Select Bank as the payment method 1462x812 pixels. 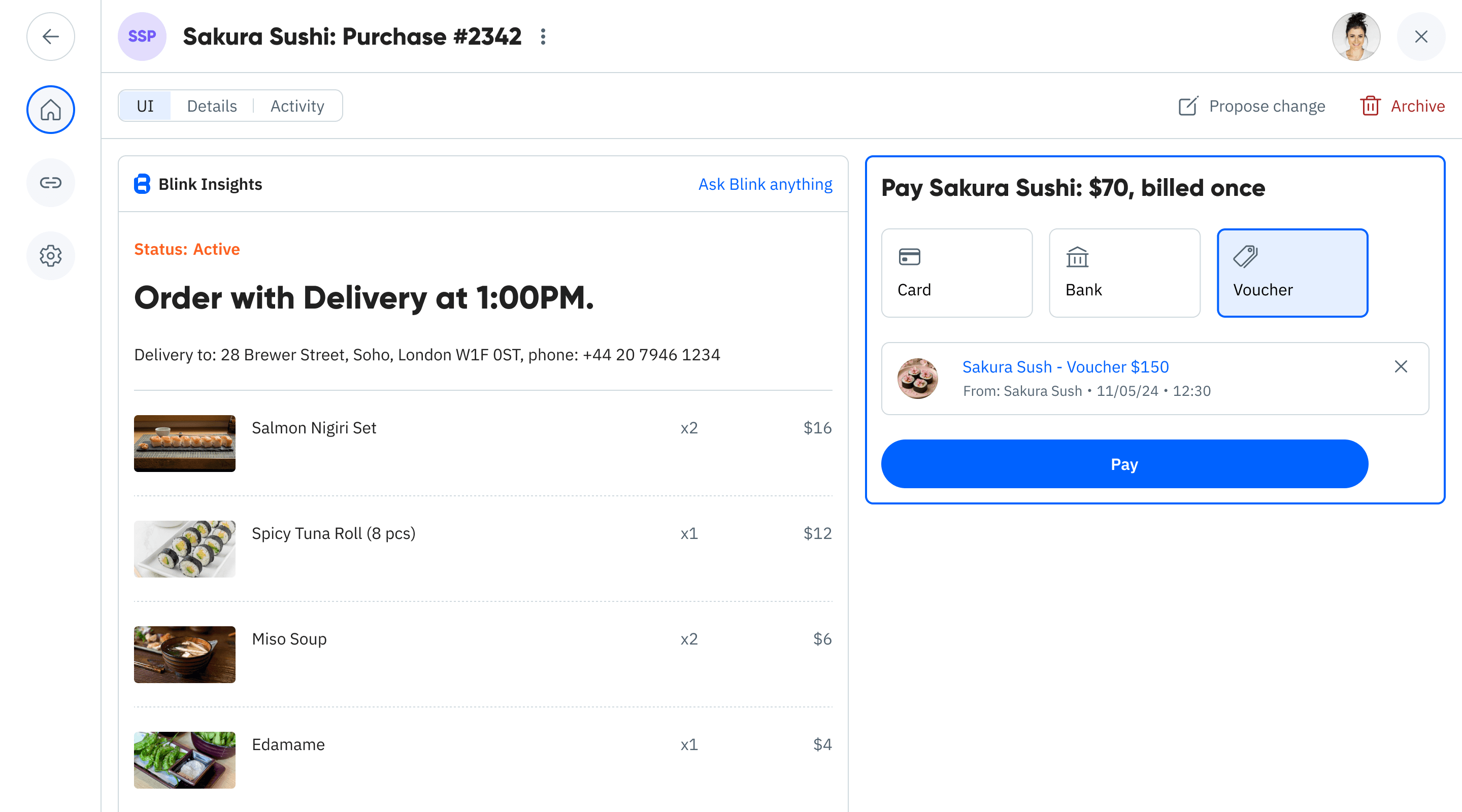click(1124, 273)
